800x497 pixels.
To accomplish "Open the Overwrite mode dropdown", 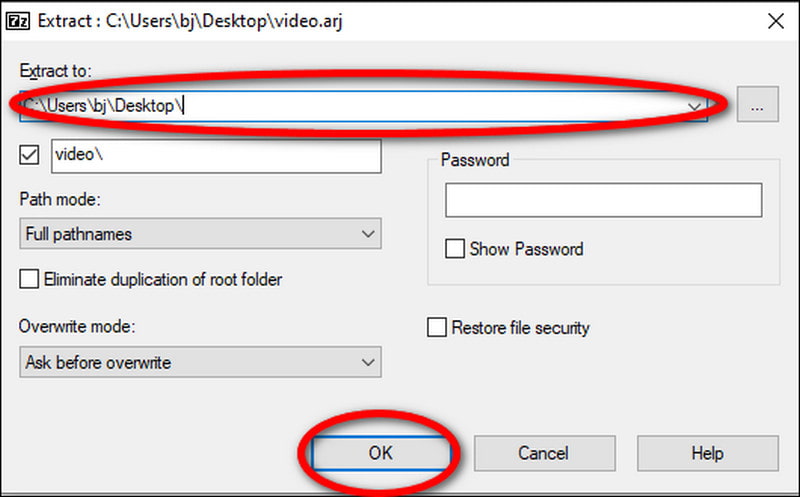I will pos(200,362).
